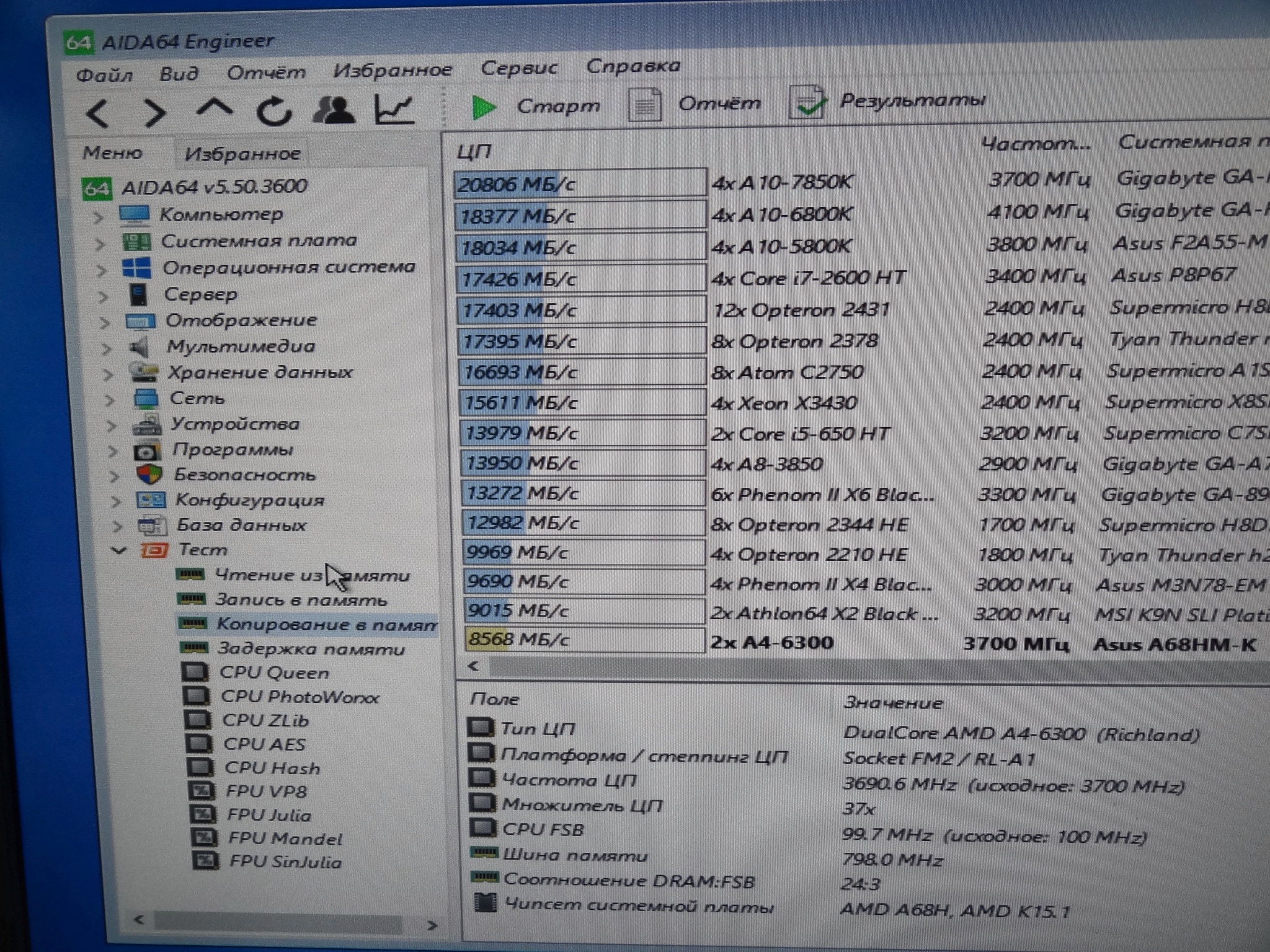This screenshot has width=1270, height=952.
Task: Expand the Отображение tree node
Action: click(105, 323)
